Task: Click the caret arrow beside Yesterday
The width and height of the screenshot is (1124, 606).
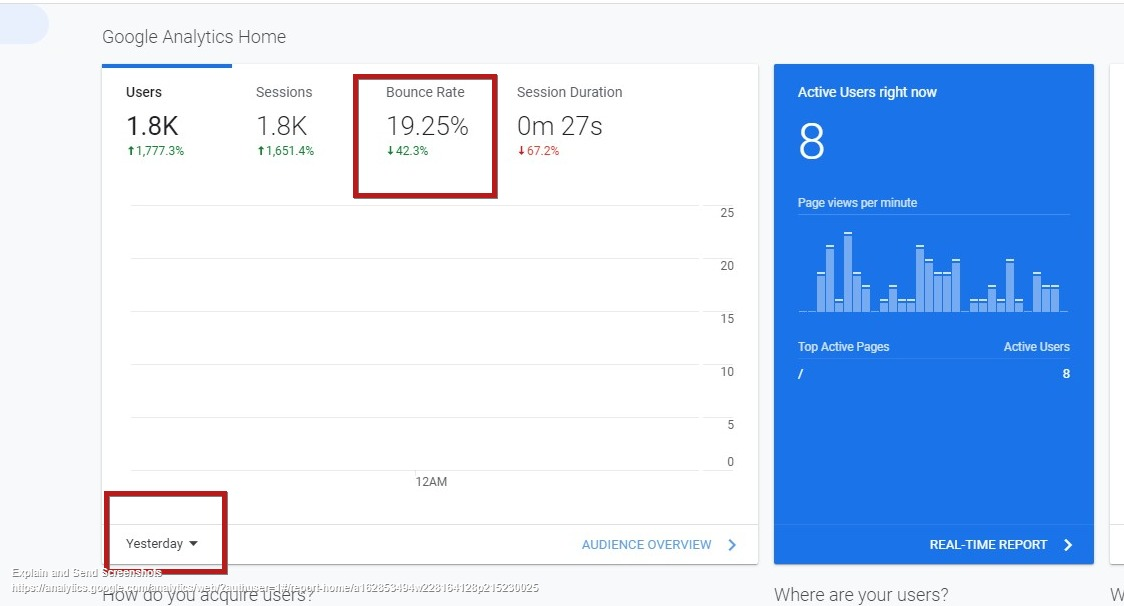Action: click(x=193, y=544)
